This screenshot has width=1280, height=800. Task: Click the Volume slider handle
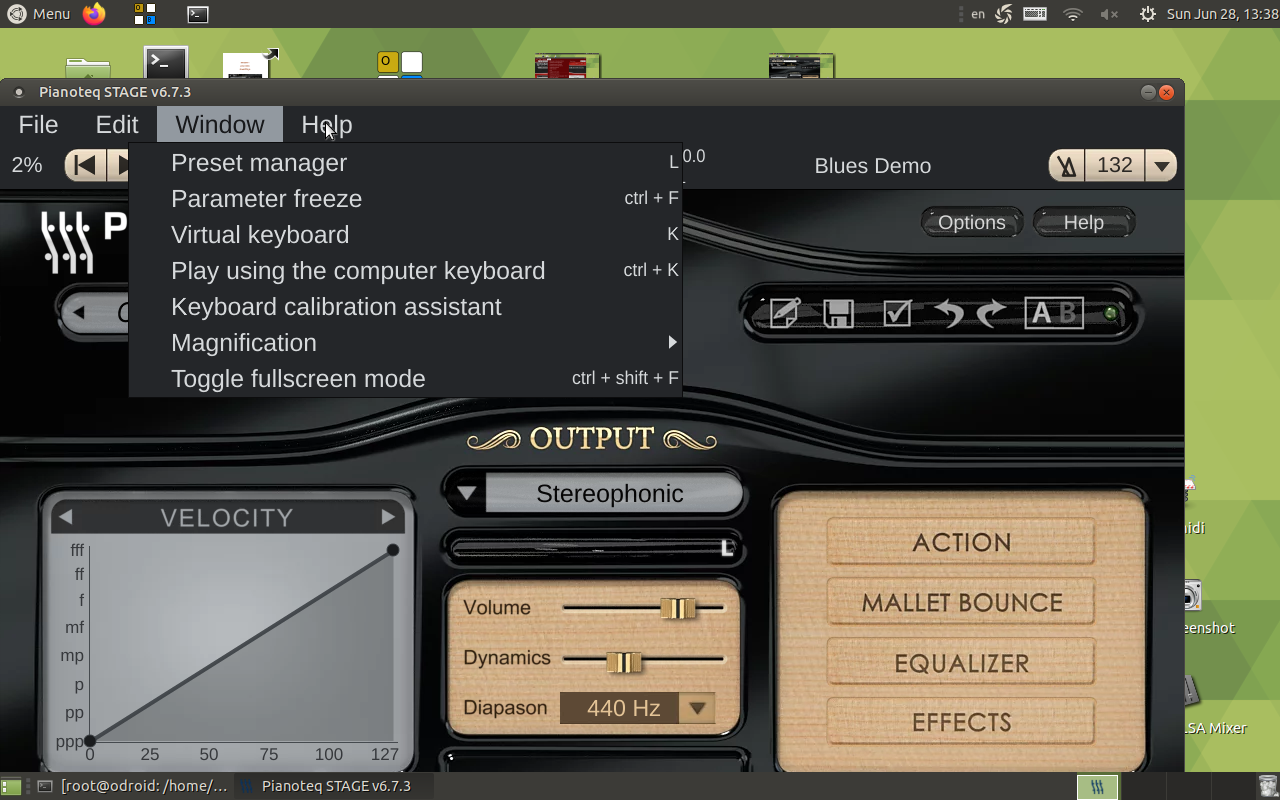click(x=678, y=608)
